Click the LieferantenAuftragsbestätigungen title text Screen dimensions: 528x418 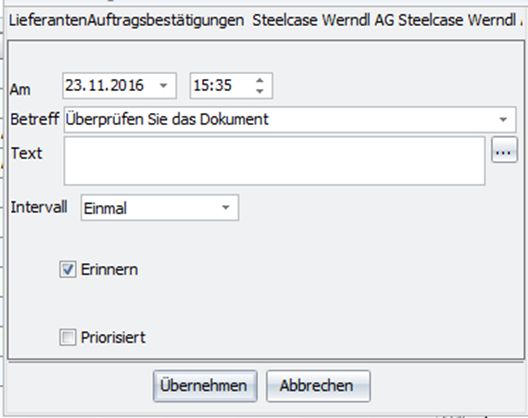coord(126,21)
